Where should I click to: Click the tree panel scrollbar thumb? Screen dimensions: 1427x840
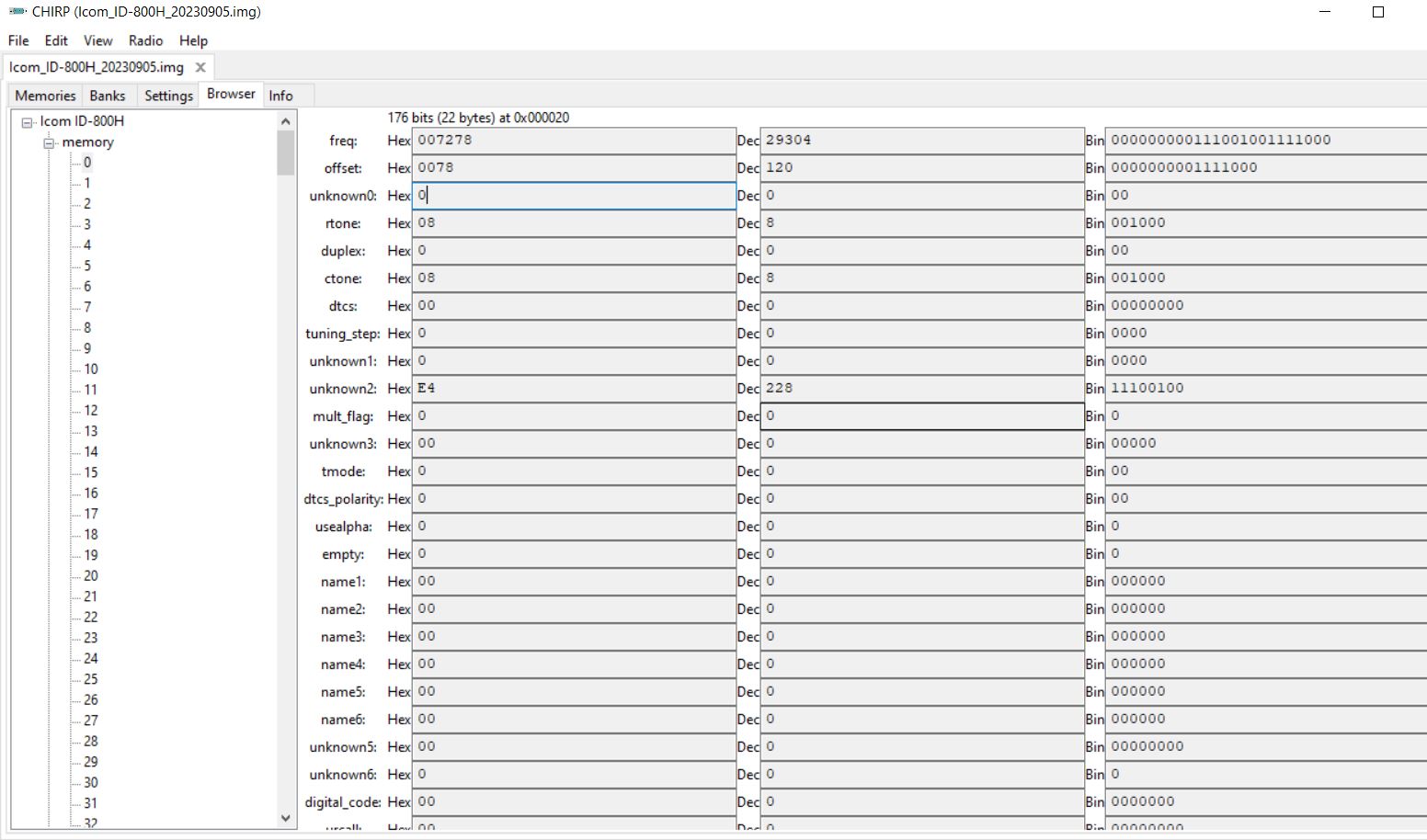[x=286, y=153]
